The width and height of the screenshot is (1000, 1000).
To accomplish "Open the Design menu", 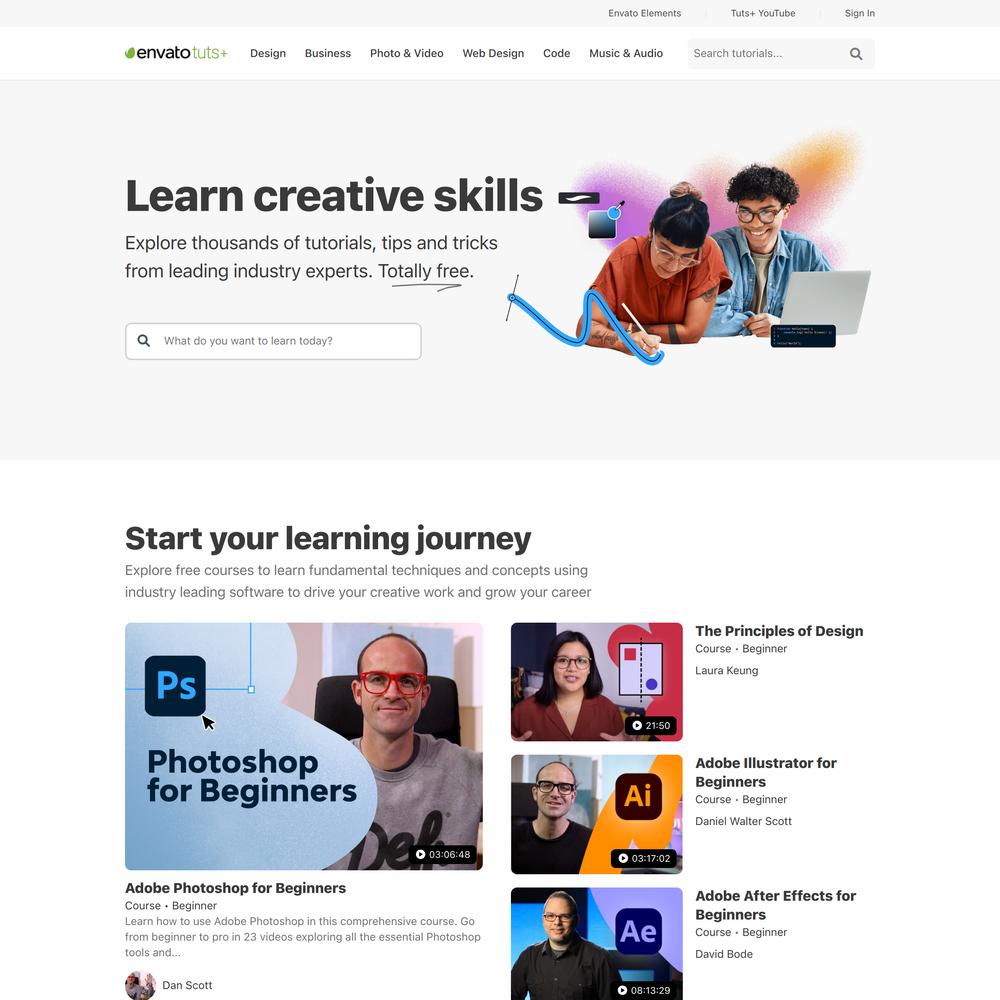I will click(268, 54).
